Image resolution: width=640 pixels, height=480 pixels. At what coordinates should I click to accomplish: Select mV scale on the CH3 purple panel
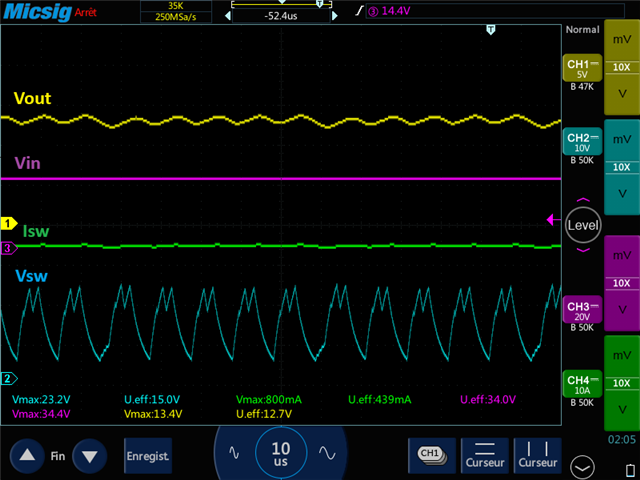(622, 256)
